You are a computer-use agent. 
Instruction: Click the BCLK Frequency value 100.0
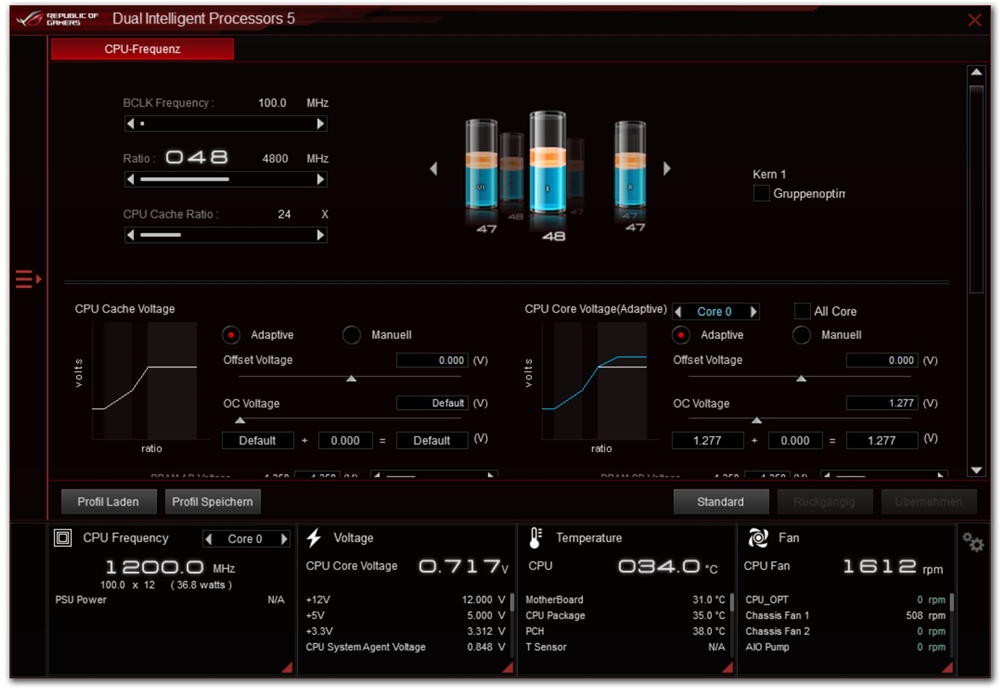click(x=272, y=103)
